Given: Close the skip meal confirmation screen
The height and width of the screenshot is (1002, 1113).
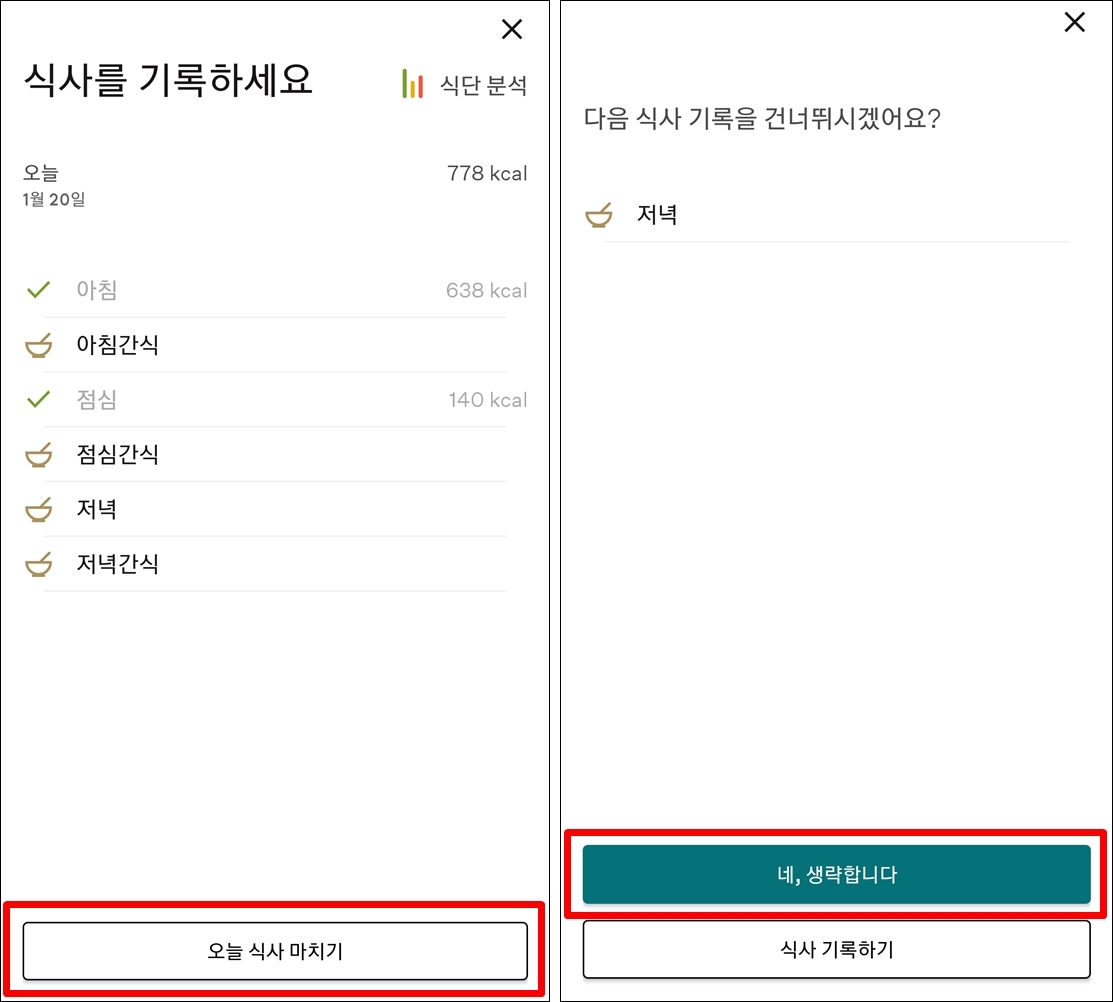Looking at the screenshot, I should click(x=1075, y=23).
